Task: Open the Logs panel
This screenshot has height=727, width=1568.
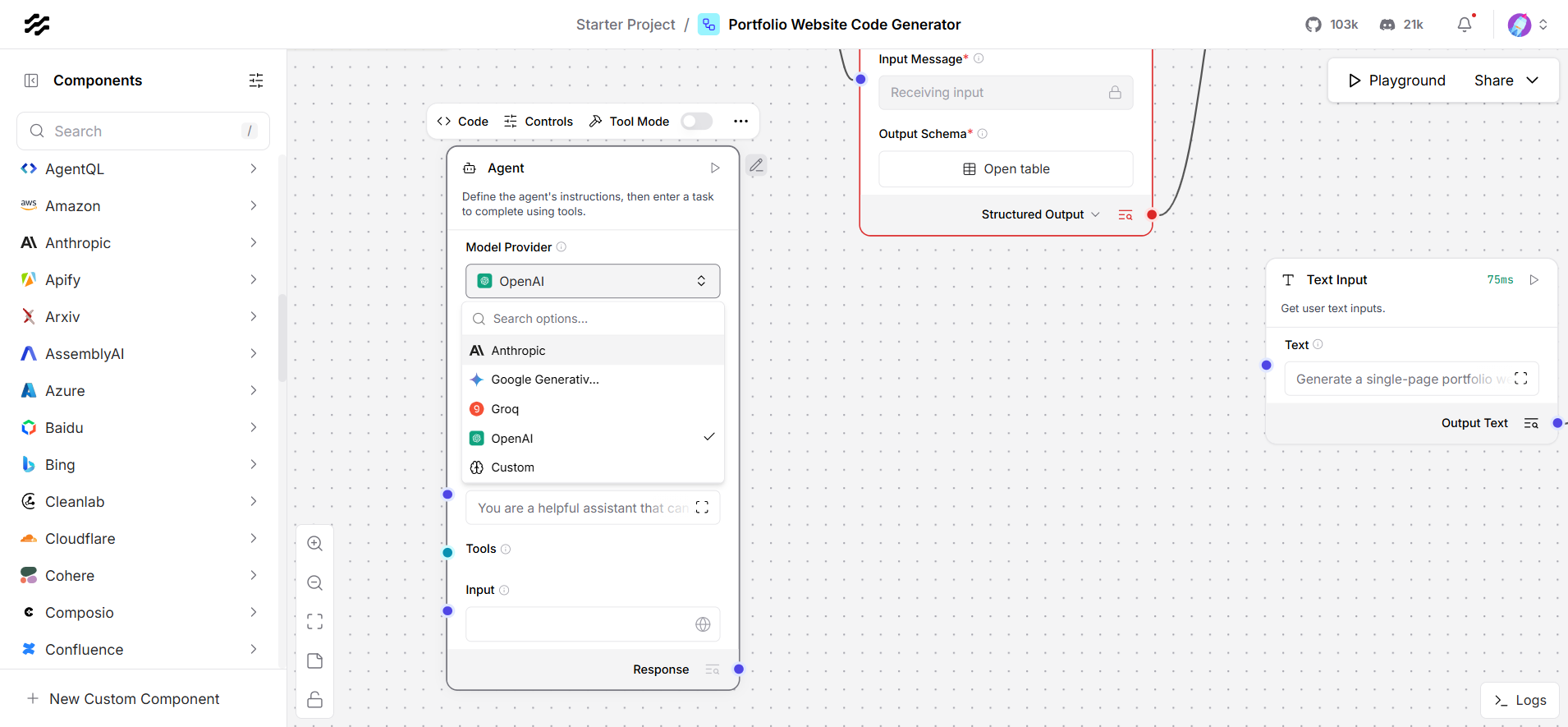Action: (x=1520, y=700)
